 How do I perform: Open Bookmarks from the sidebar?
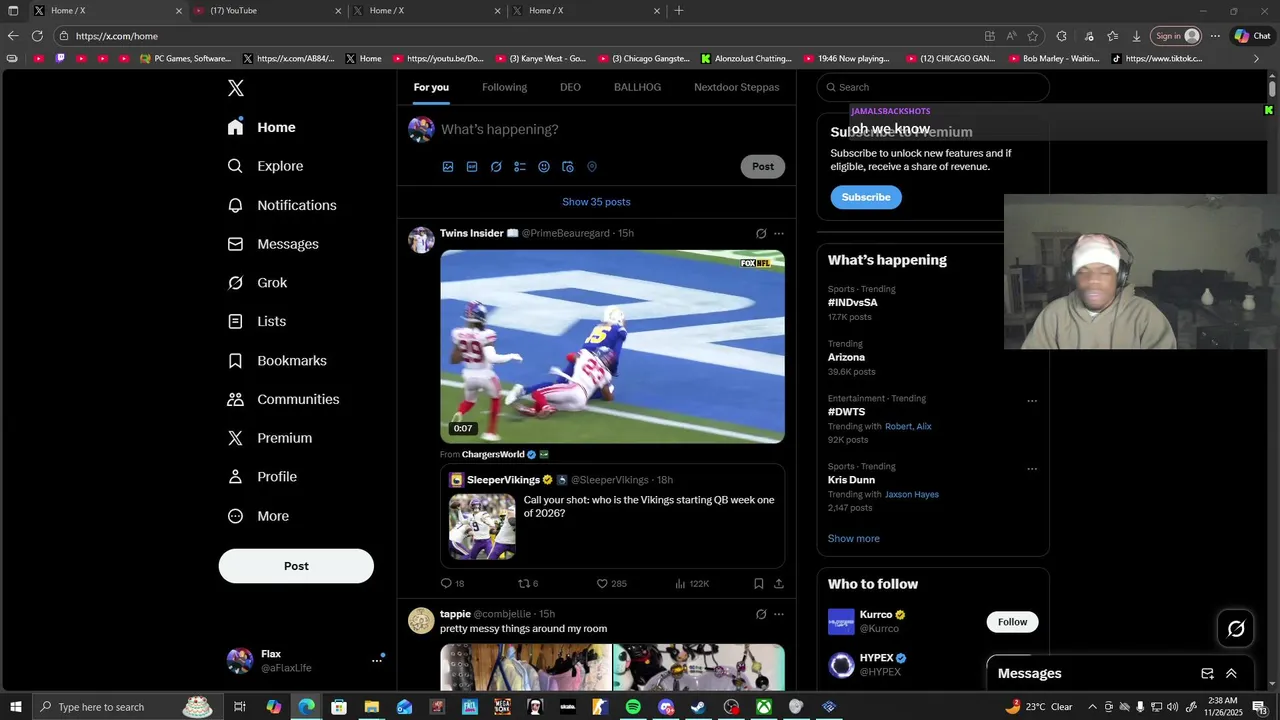tap(277, 360)
